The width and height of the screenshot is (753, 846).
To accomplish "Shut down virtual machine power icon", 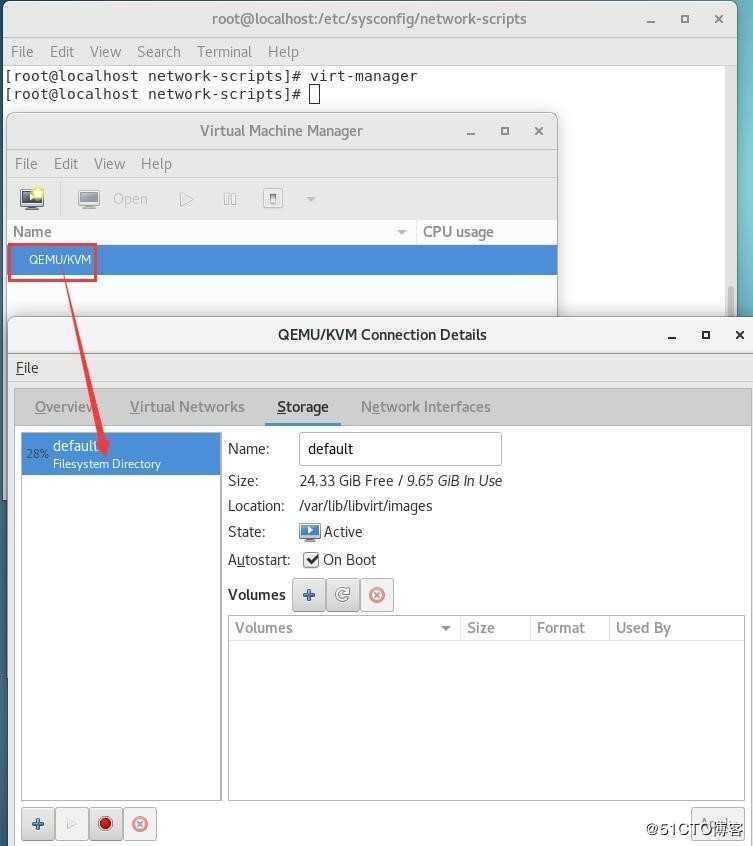I will [273, 199].
